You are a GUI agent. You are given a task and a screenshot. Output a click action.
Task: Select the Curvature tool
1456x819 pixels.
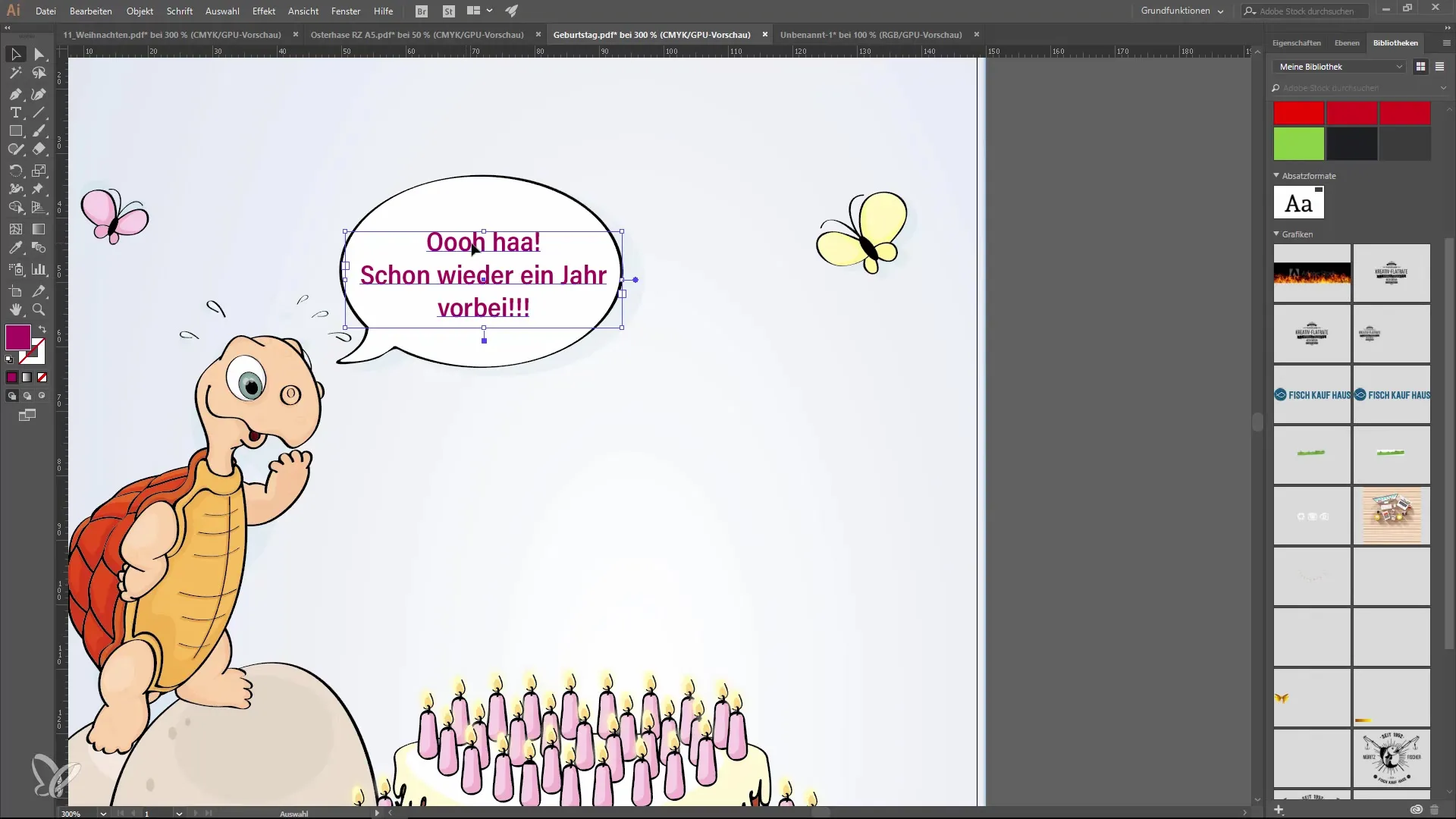click(x=39, y=94)
